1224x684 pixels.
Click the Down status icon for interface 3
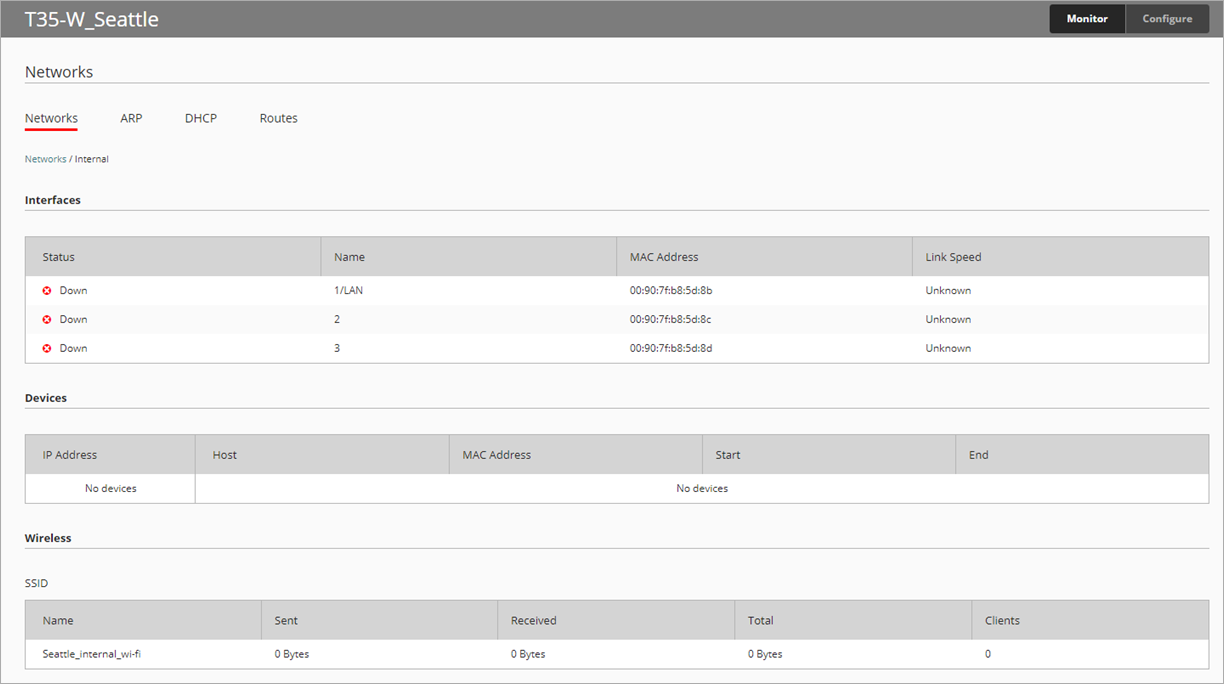[47, 349]
